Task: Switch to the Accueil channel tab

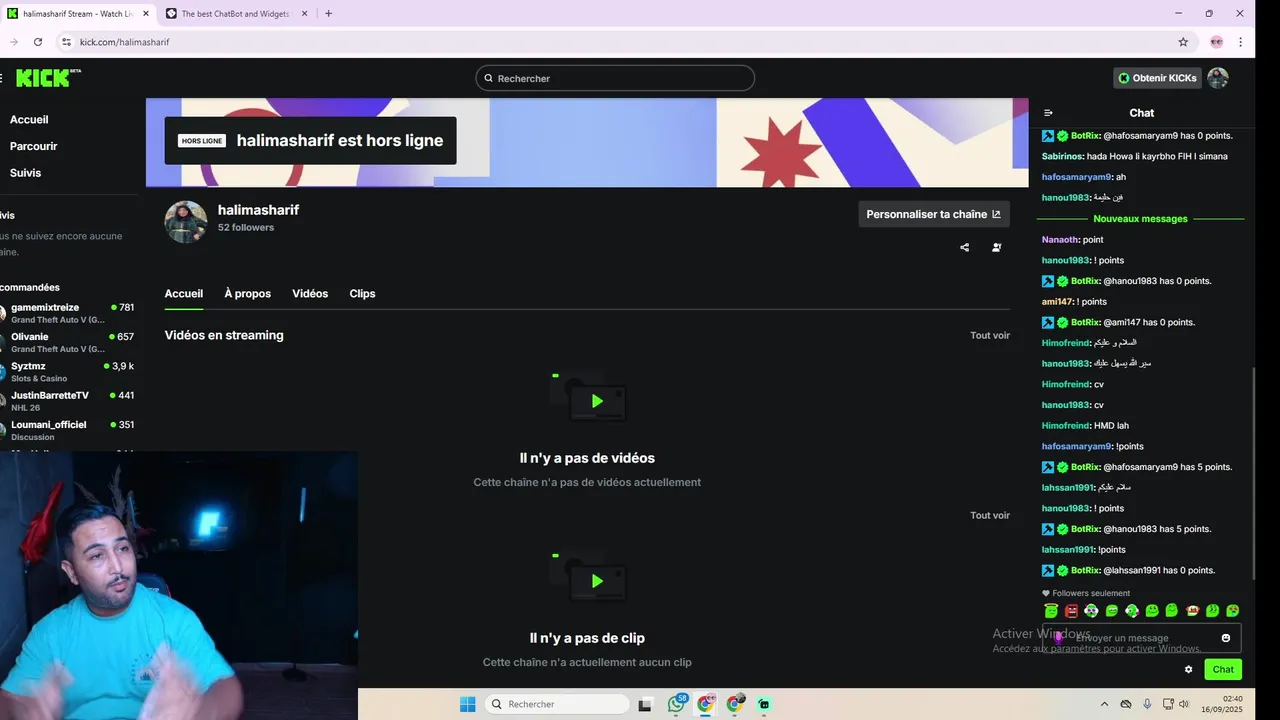Action: (183, 294)
